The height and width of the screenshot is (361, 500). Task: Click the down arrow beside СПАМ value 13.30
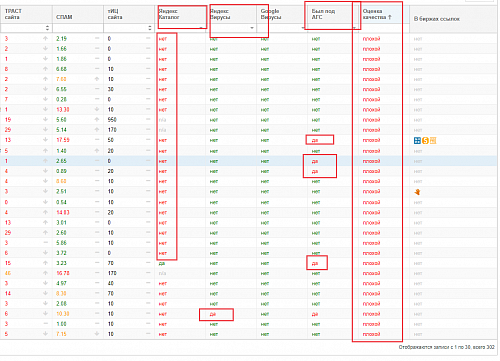coord(97,109)
